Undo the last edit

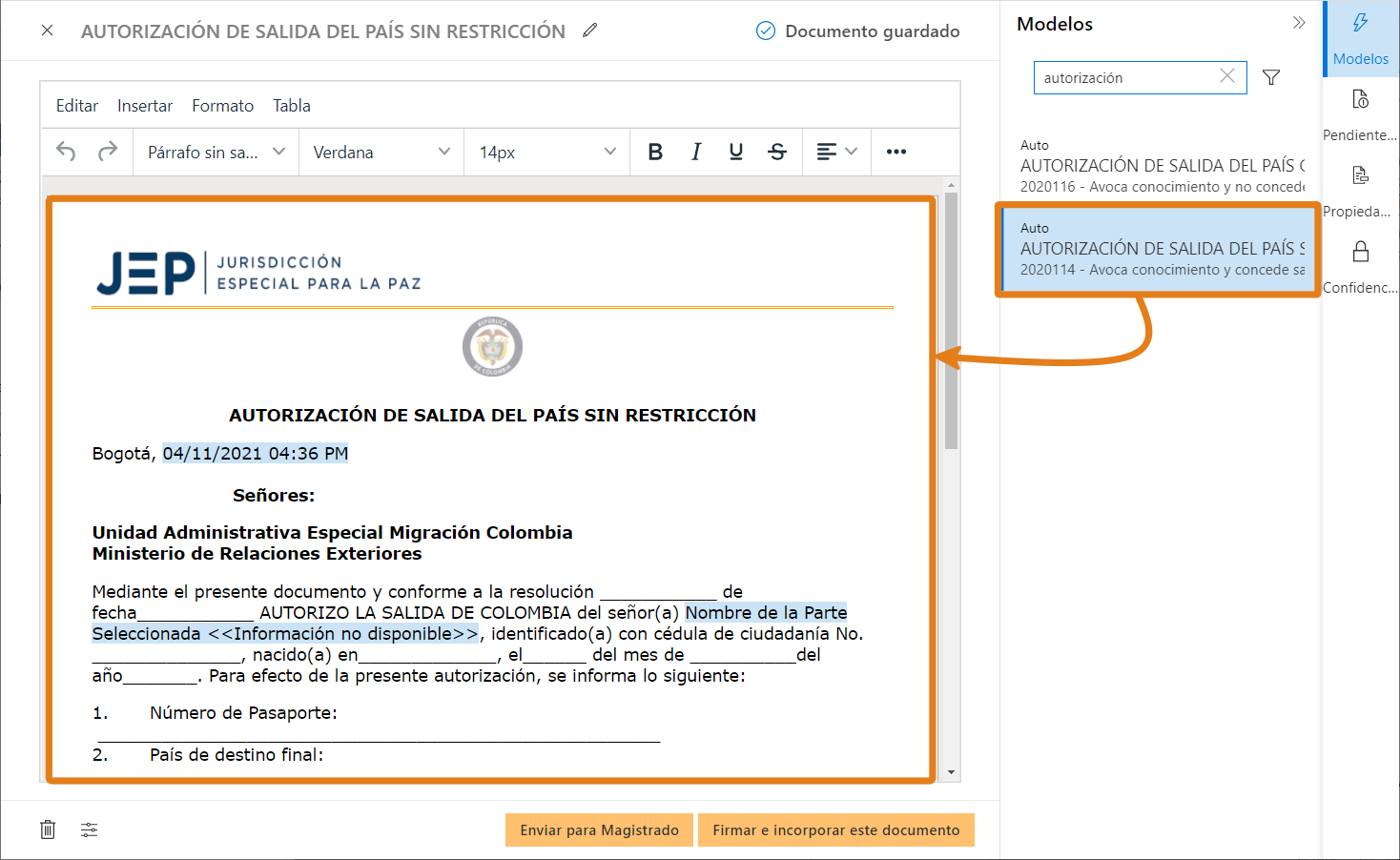[x=66, y=152]
